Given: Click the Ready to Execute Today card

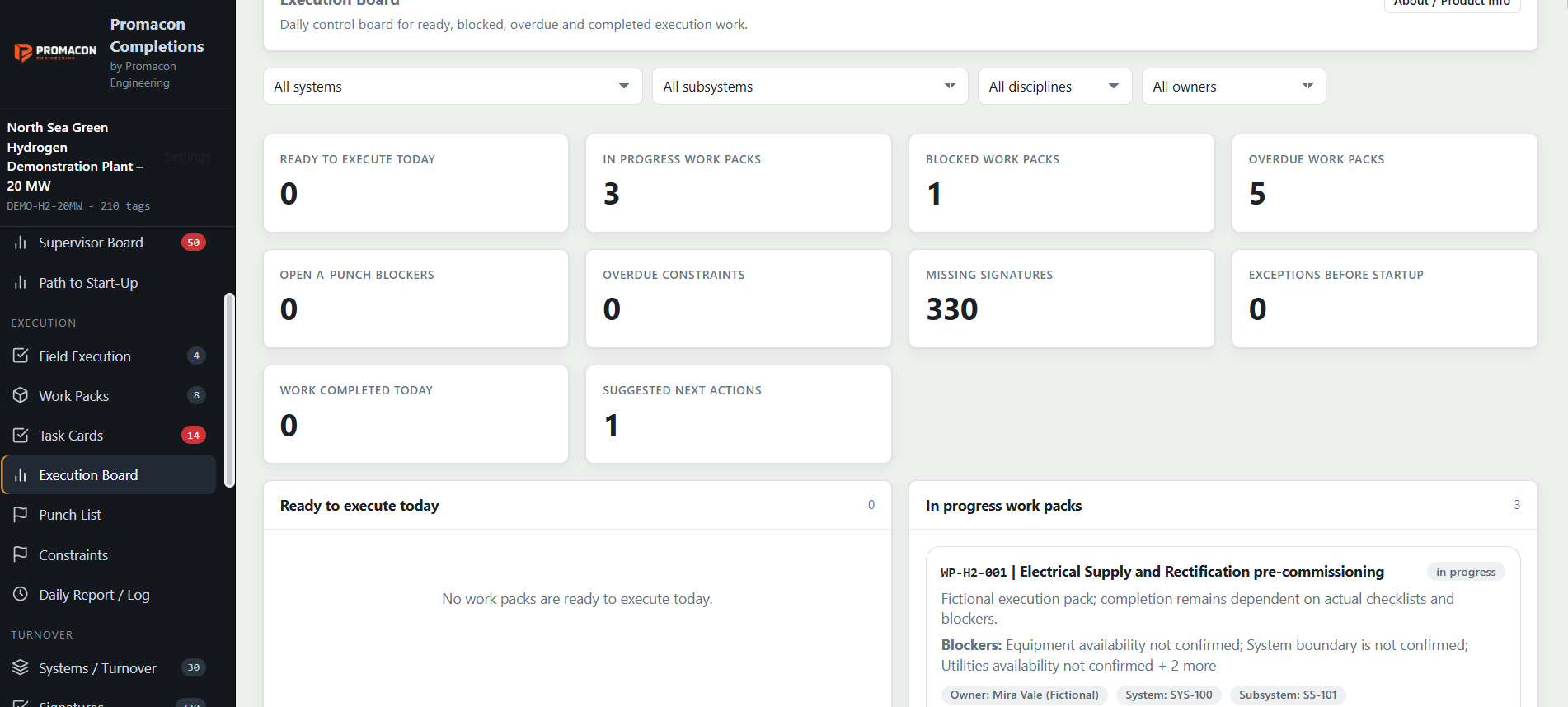Looking at the screenshot, I should (x=415, y=183).
